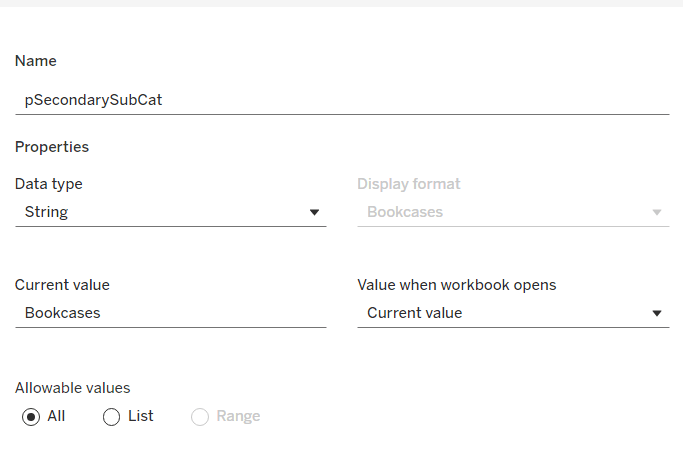The image size is (683, 472).
Task: Click the List option's text label
Action: pyautogui.click(x=141, y=416)
